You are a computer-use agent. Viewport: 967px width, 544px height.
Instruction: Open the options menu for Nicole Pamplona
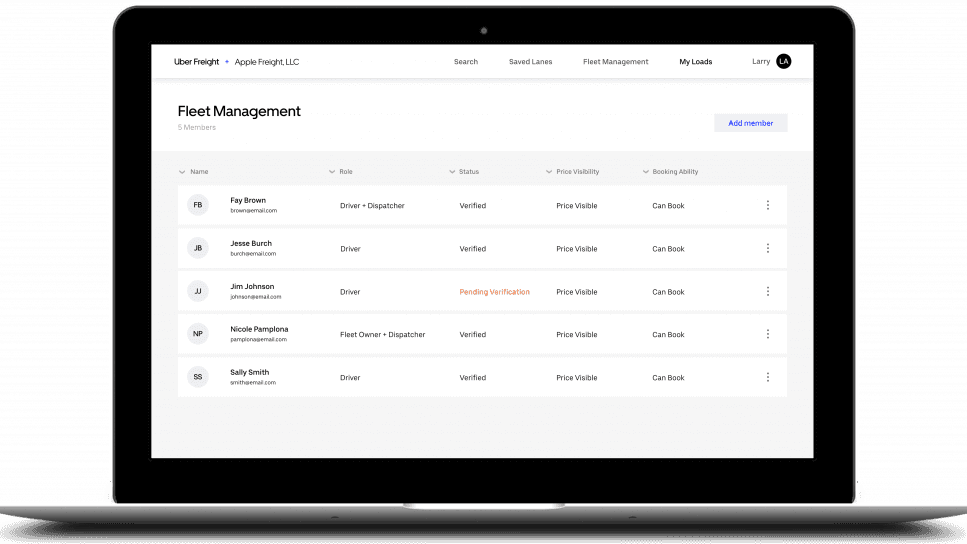coord(768,334)
